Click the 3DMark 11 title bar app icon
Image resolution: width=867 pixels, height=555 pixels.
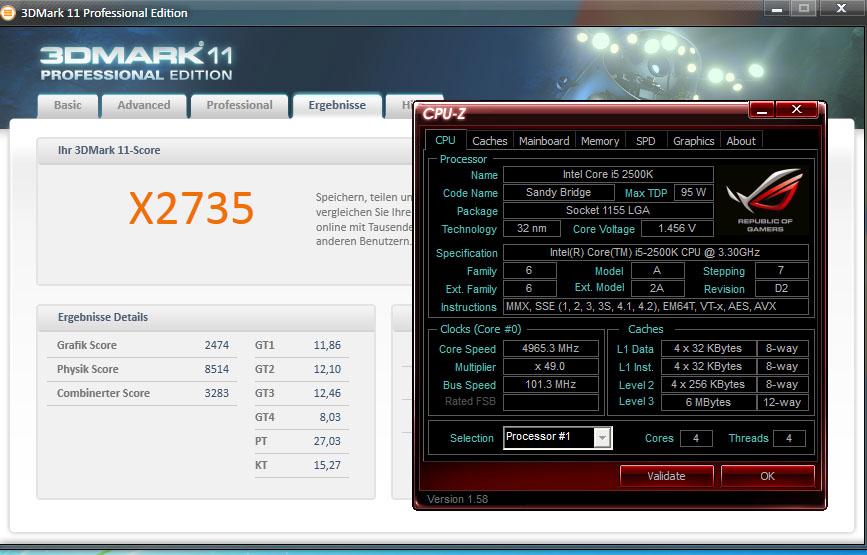pos(8,12)
